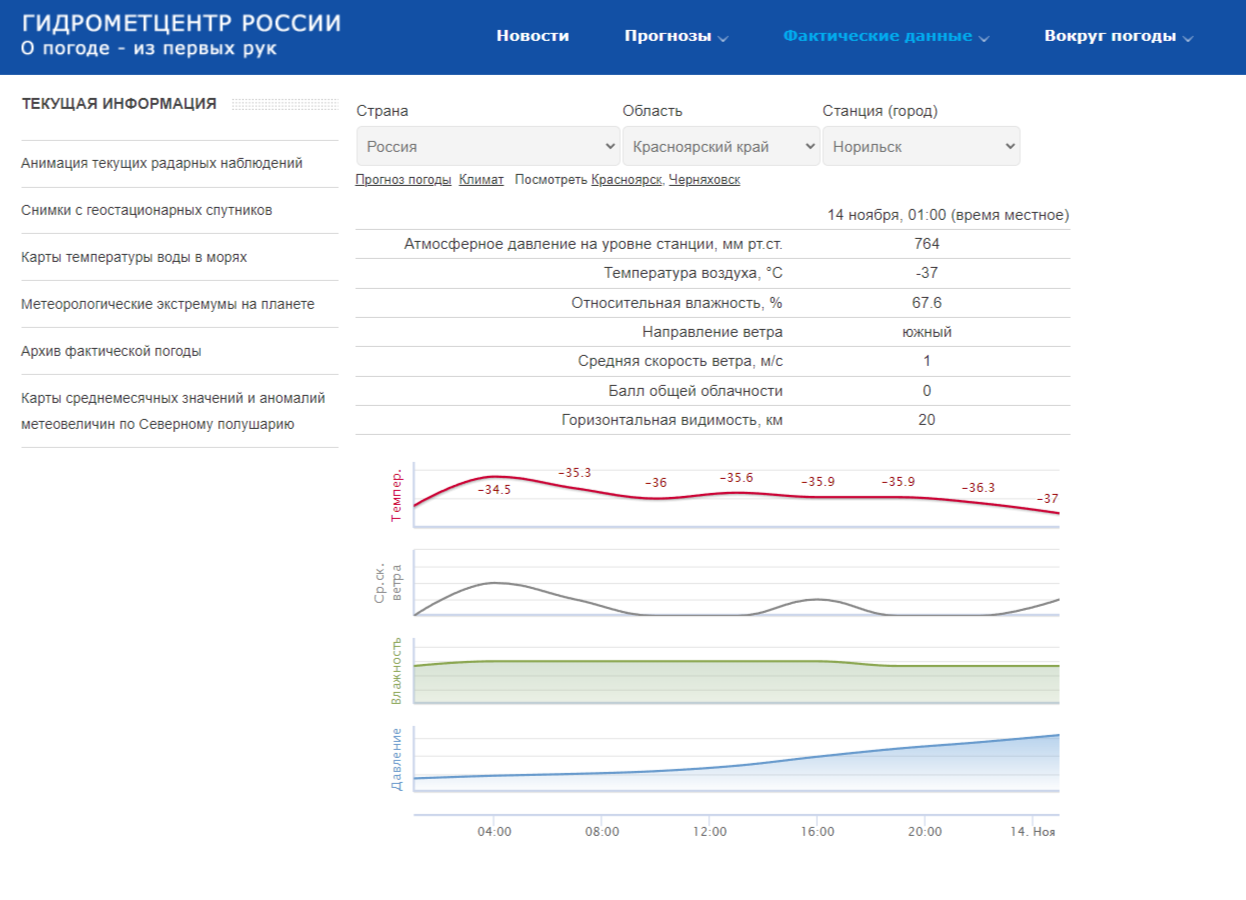Open the Область dropdown showing Красноярский край
This screenshot has height=900, width=1246.
tap(721, 146)
